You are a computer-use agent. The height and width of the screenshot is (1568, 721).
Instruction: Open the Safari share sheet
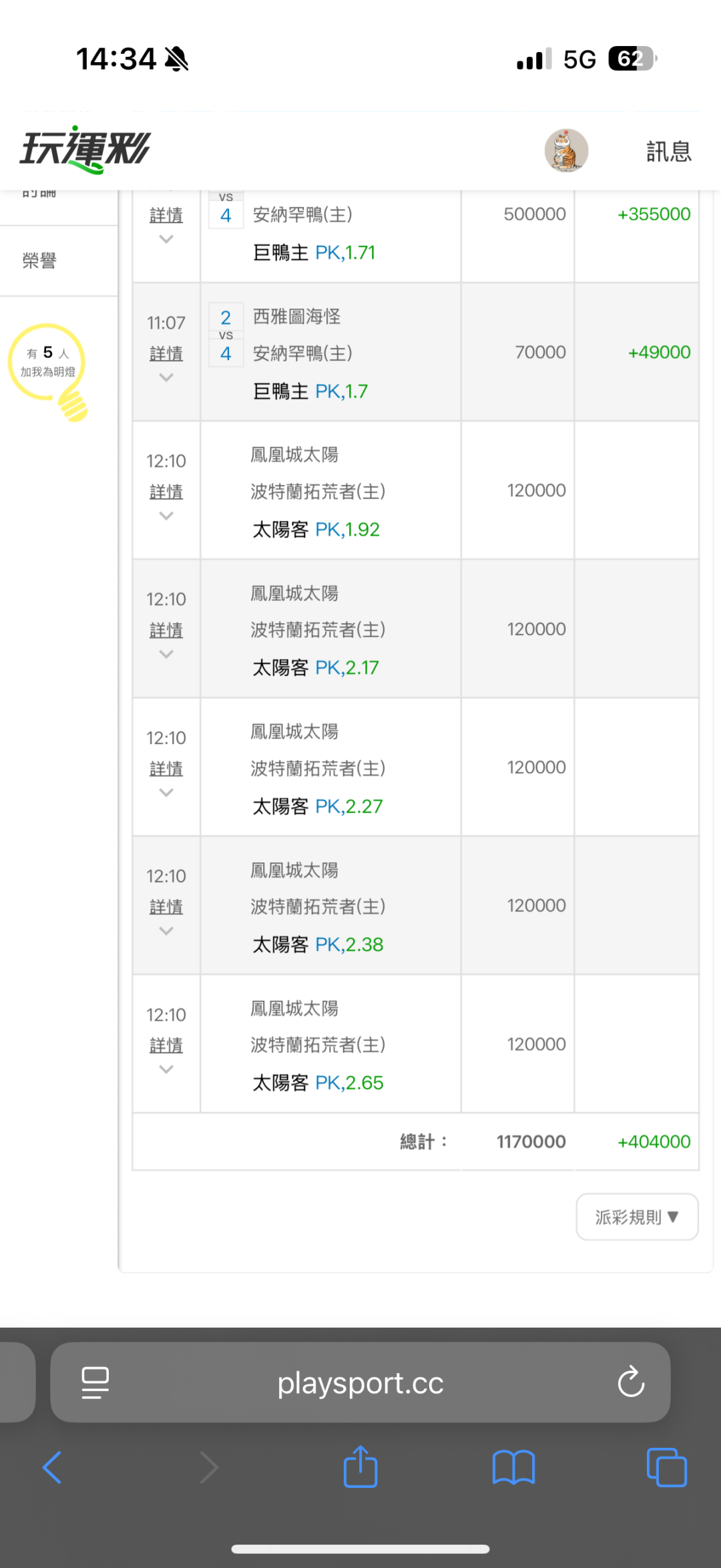(360, 1466)
